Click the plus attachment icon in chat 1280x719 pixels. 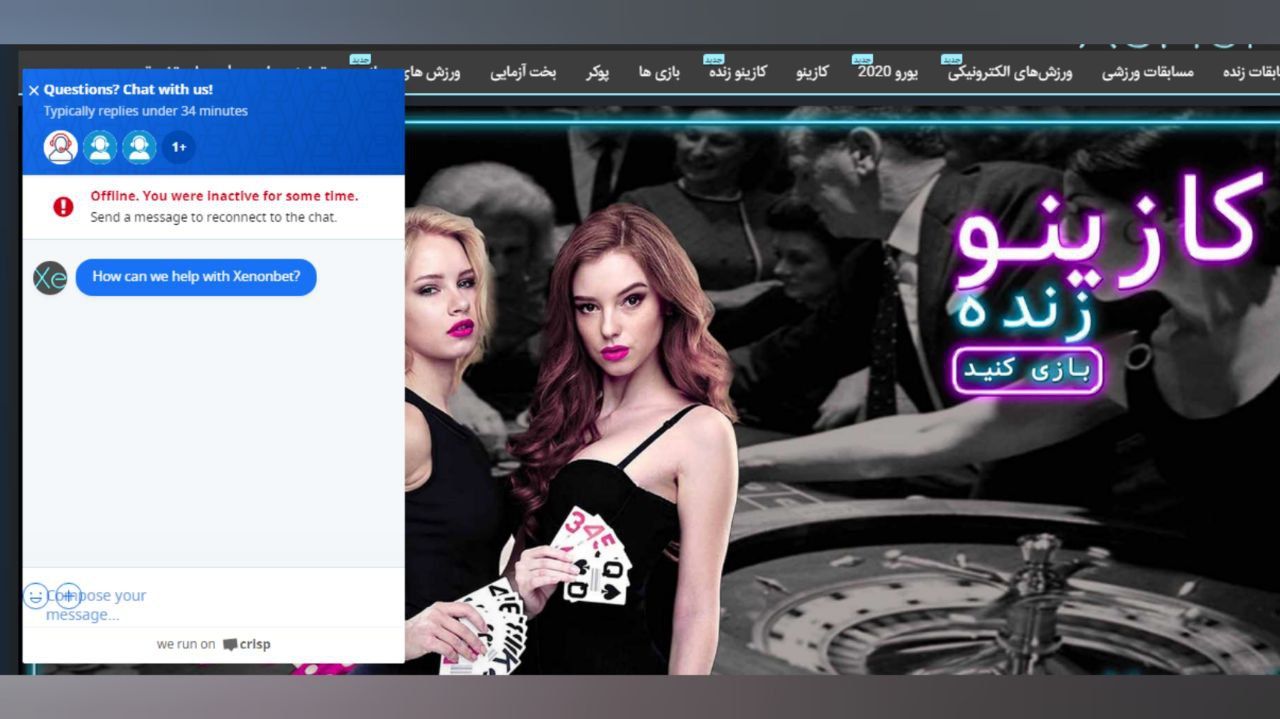(x=68, y=596)
